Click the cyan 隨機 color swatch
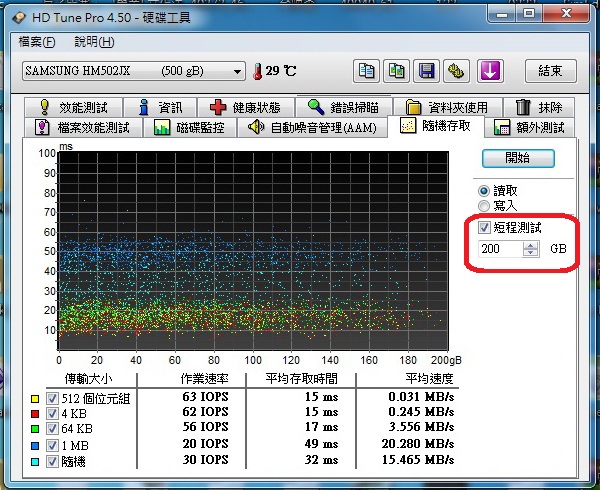 (x=35, y=462)
